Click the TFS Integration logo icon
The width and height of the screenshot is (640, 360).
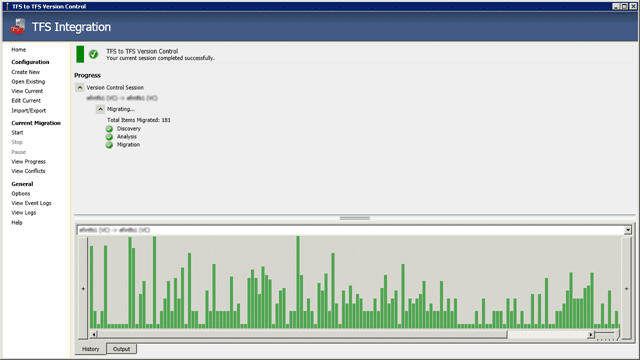pyautogui.click(x=18, y=27)
